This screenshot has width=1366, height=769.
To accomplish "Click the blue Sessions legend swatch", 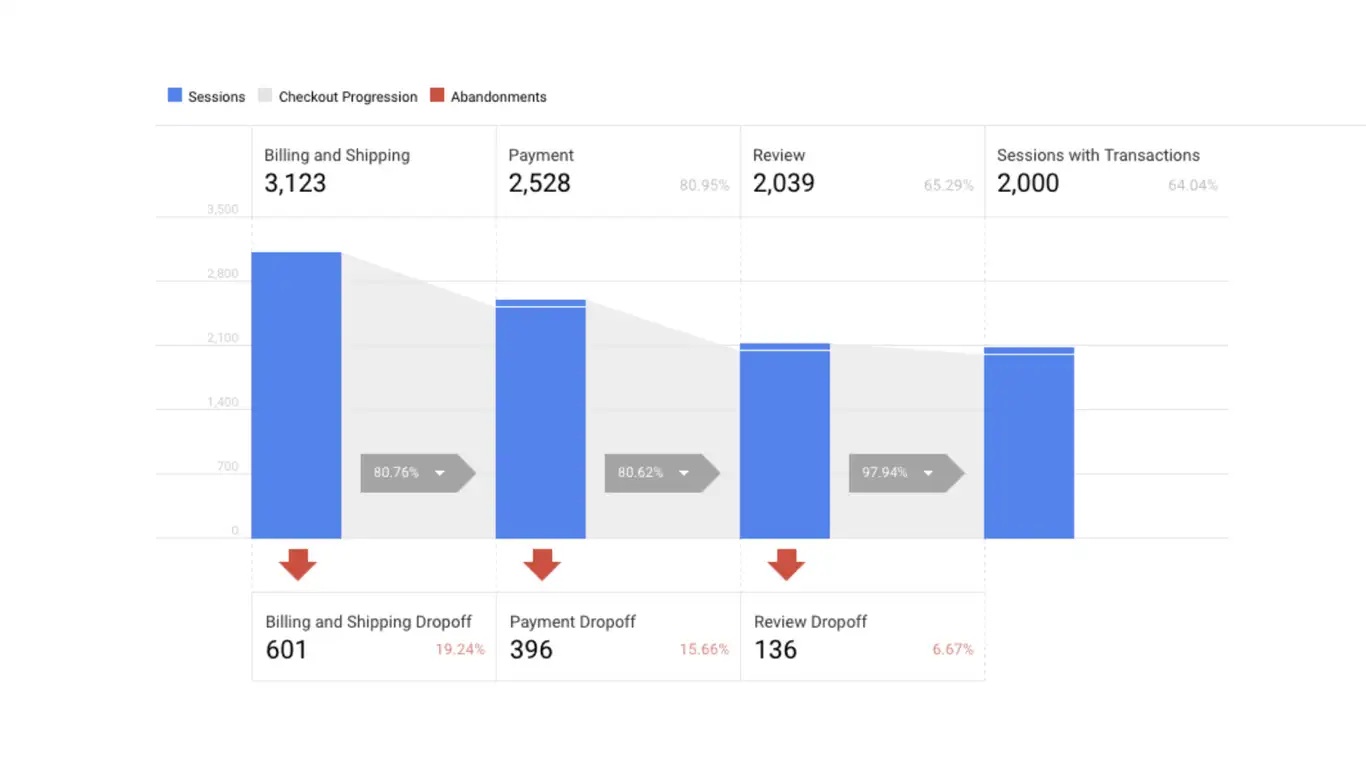I will click(175, 96).
